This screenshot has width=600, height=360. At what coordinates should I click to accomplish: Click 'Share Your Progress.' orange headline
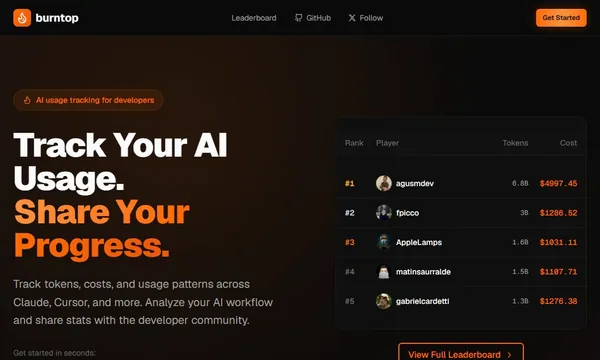102,229
